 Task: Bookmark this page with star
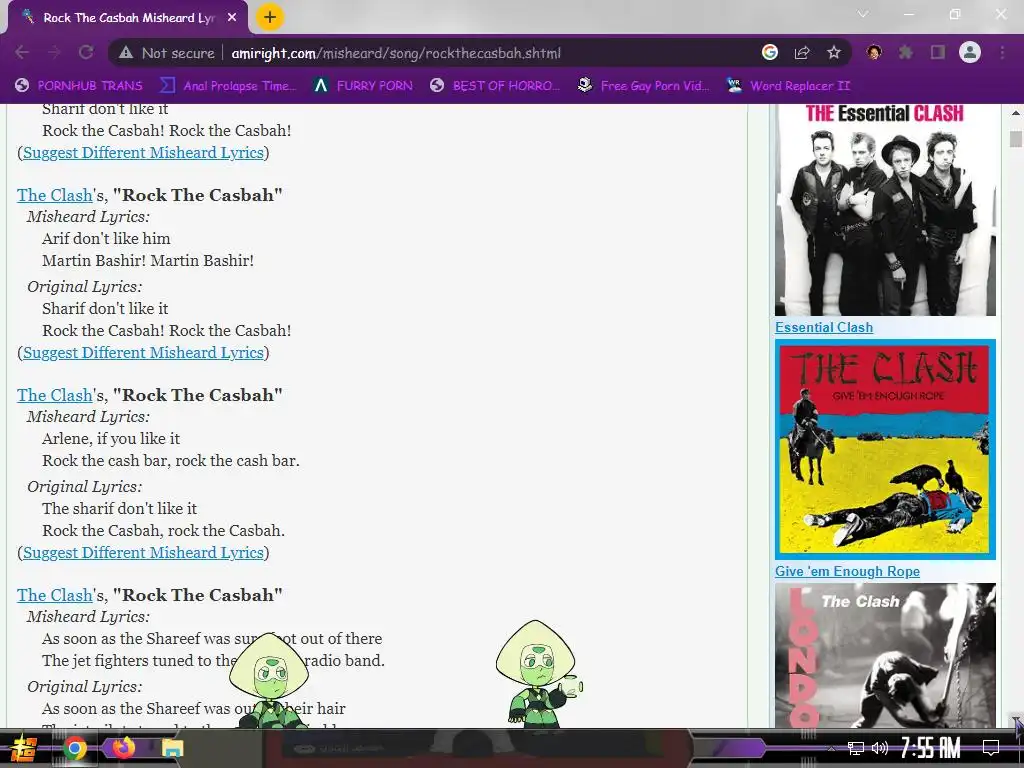coord(834,53)
